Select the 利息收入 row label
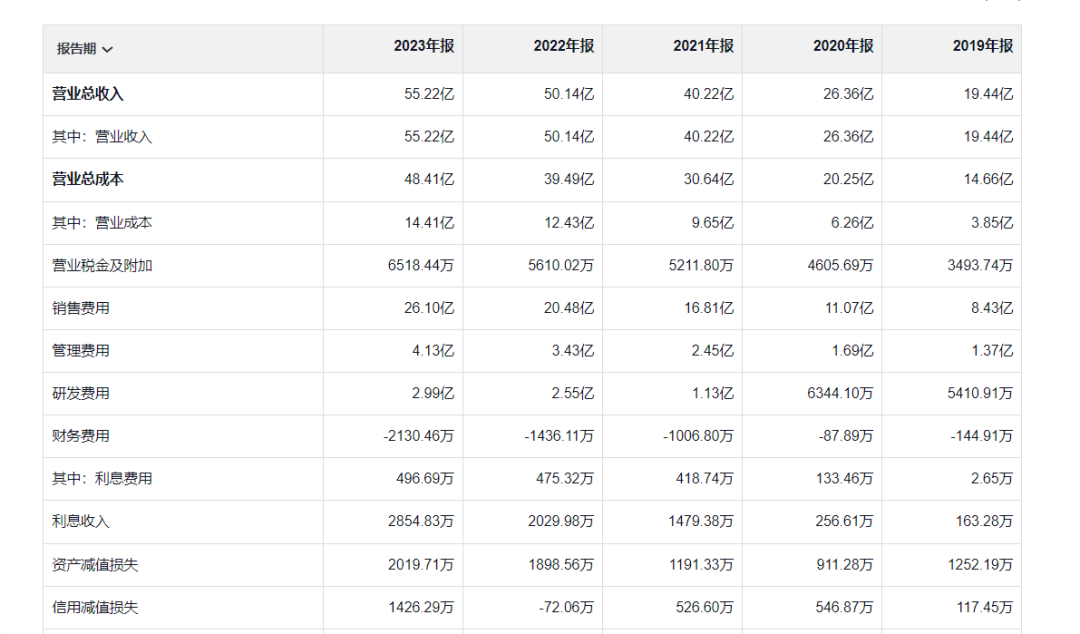 (x=81, y=522)
